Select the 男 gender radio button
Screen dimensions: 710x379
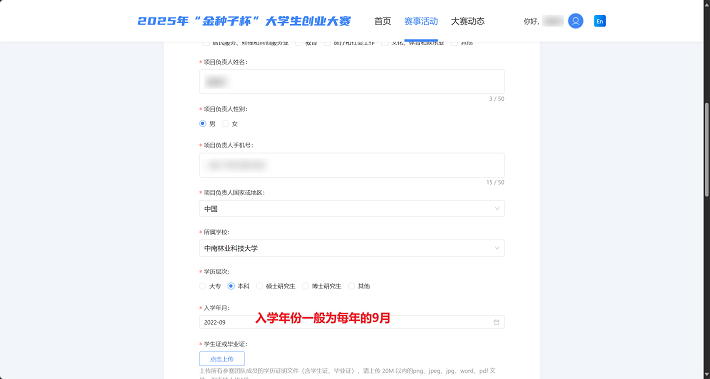point(203,124)
